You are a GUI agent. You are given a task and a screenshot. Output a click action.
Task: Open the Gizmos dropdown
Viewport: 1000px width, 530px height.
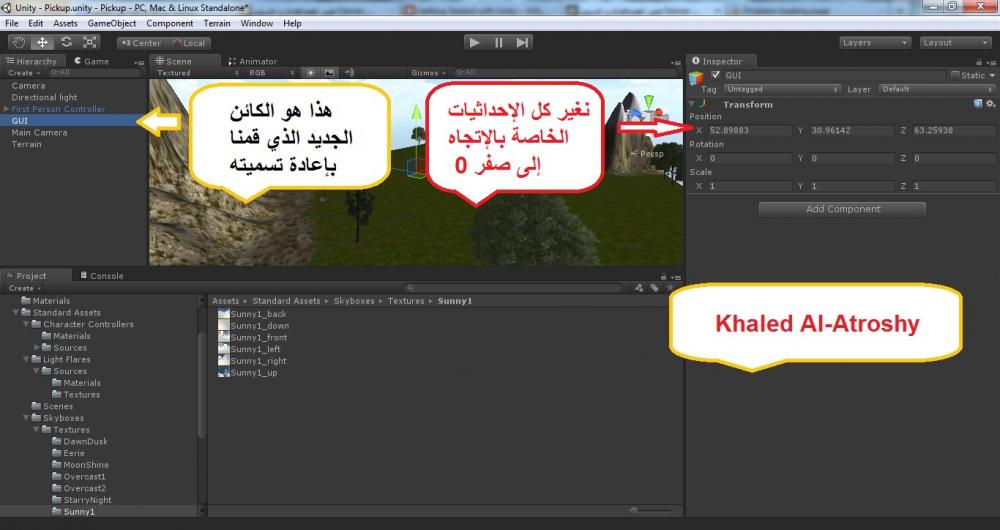point(428,73)
